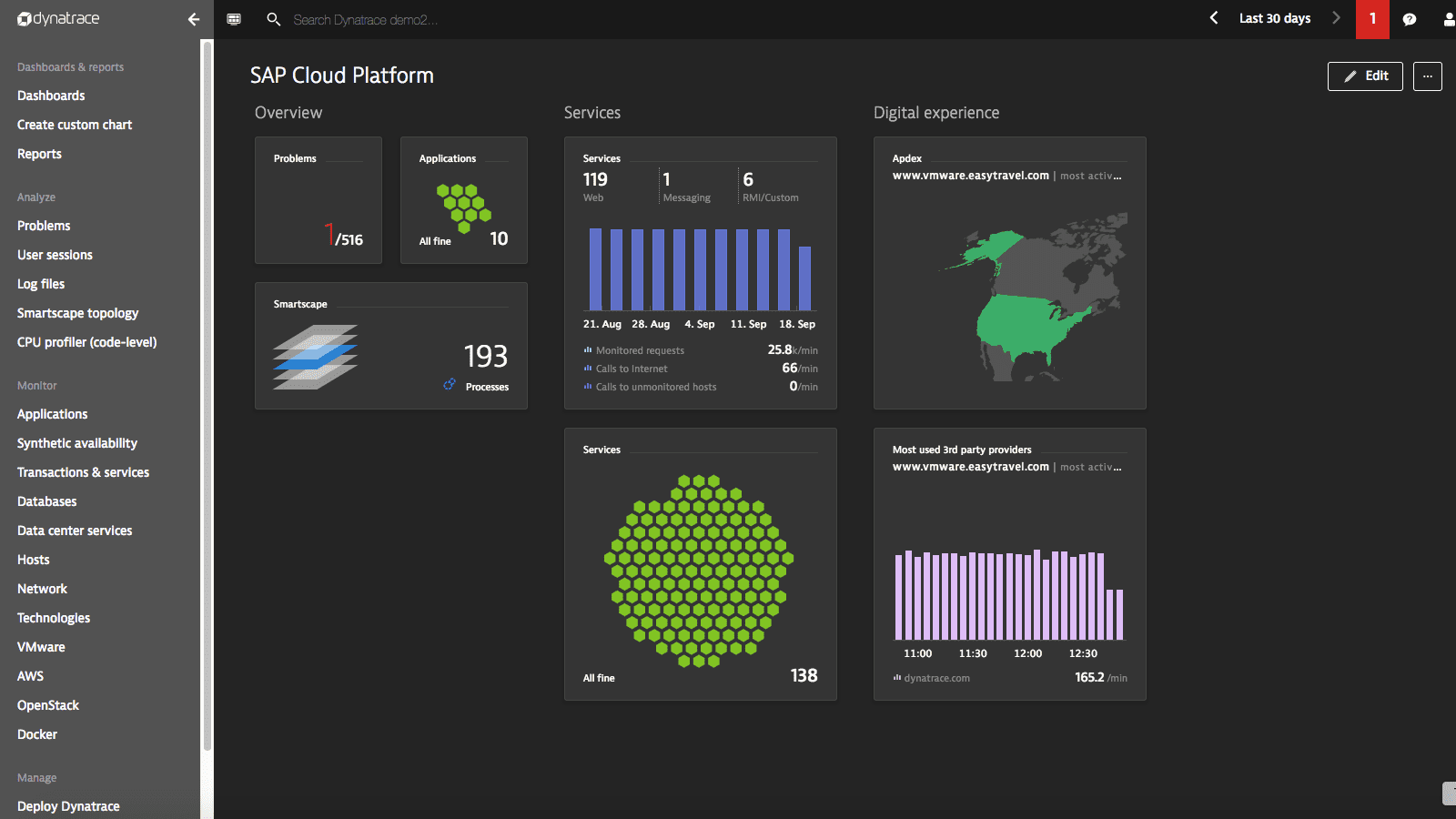The height and width of the screenshot is (819, 1456).
Task: Click the Calls to Internet chart icon
Action: [x=588, y=369]
